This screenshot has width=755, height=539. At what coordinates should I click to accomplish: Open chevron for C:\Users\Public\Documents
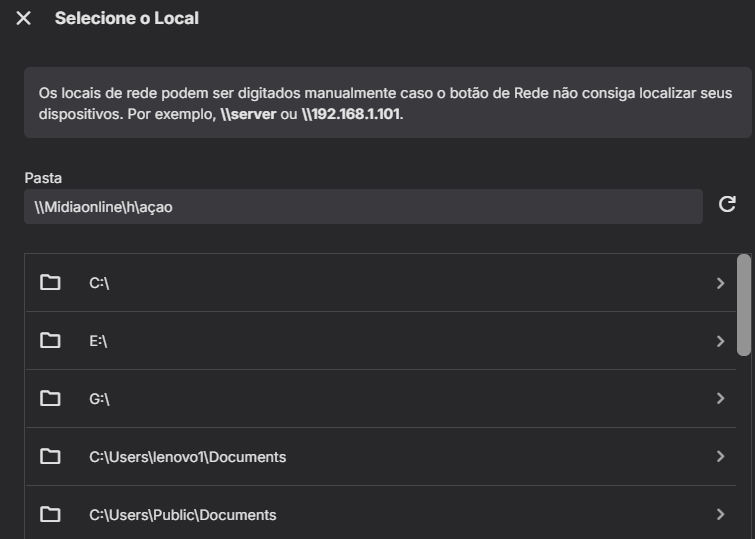click(x=720, y=515)
